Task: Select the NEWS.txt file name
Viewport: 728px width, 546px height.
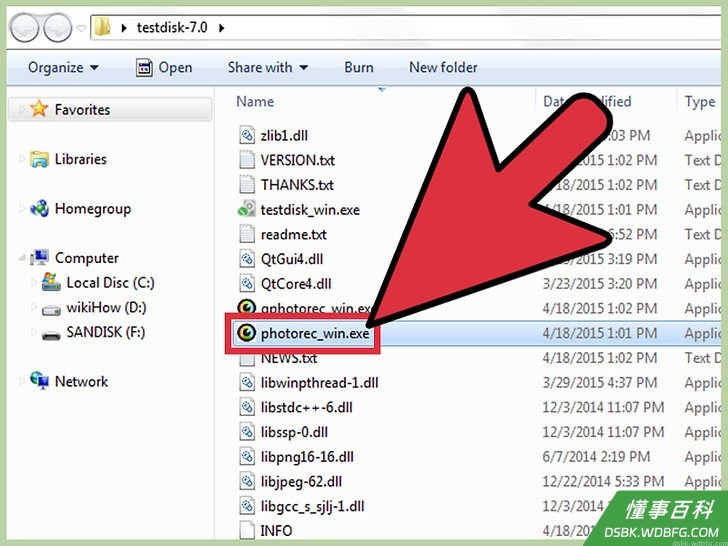Action: click(x=289, y=358)
